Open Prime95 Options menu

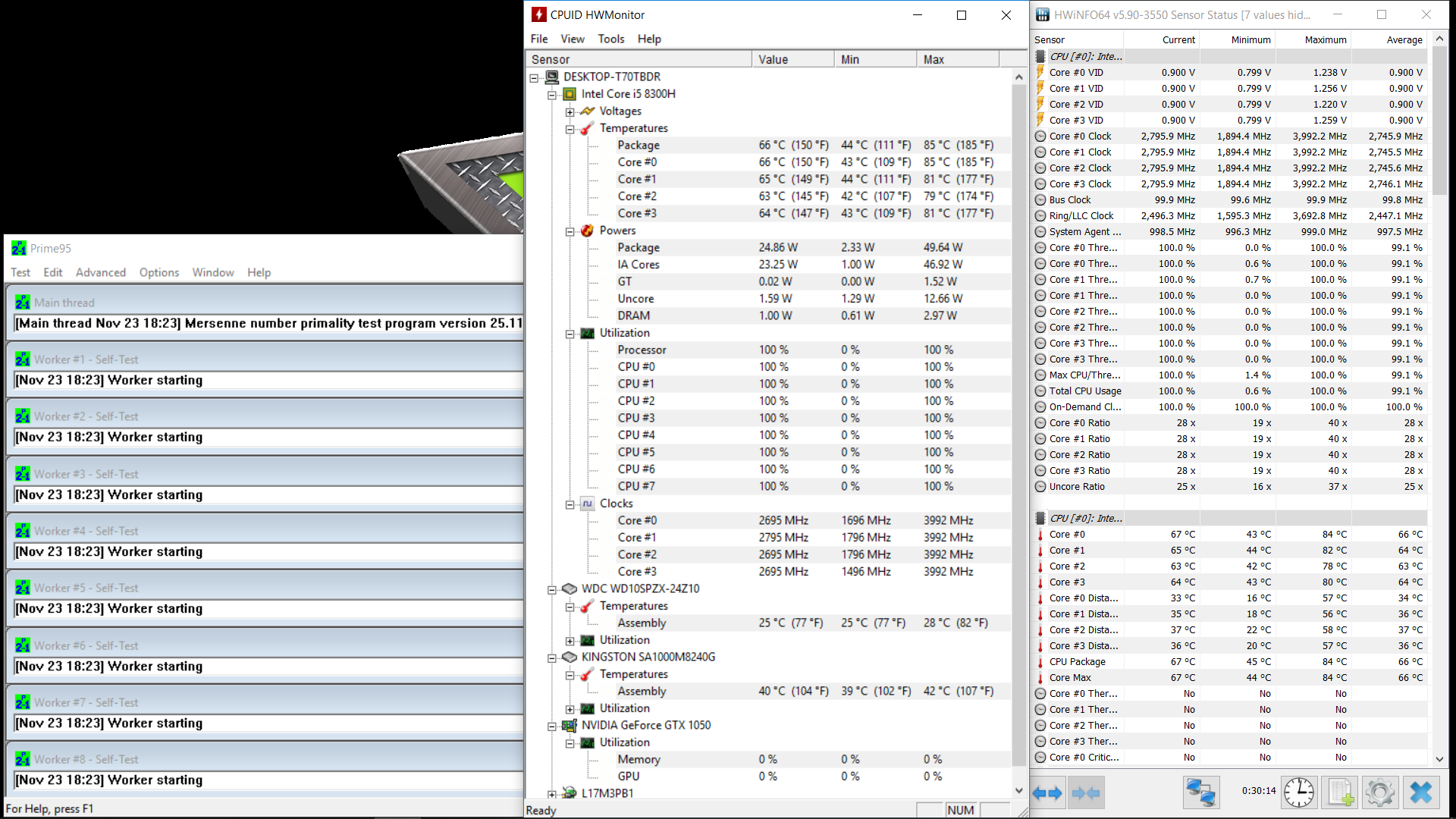click(159, 272)
